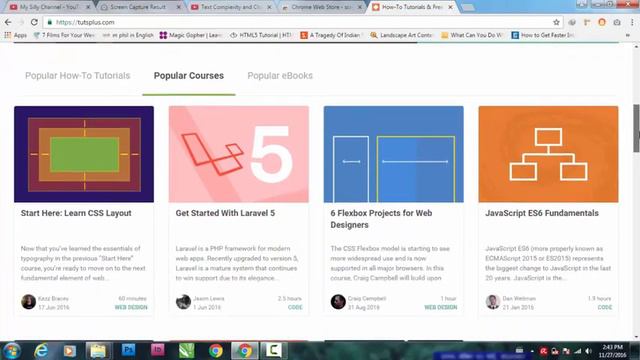The image size is (640, 360).
Task: Launch Photoshop from the taskbar
Action: tap(128, 350)
